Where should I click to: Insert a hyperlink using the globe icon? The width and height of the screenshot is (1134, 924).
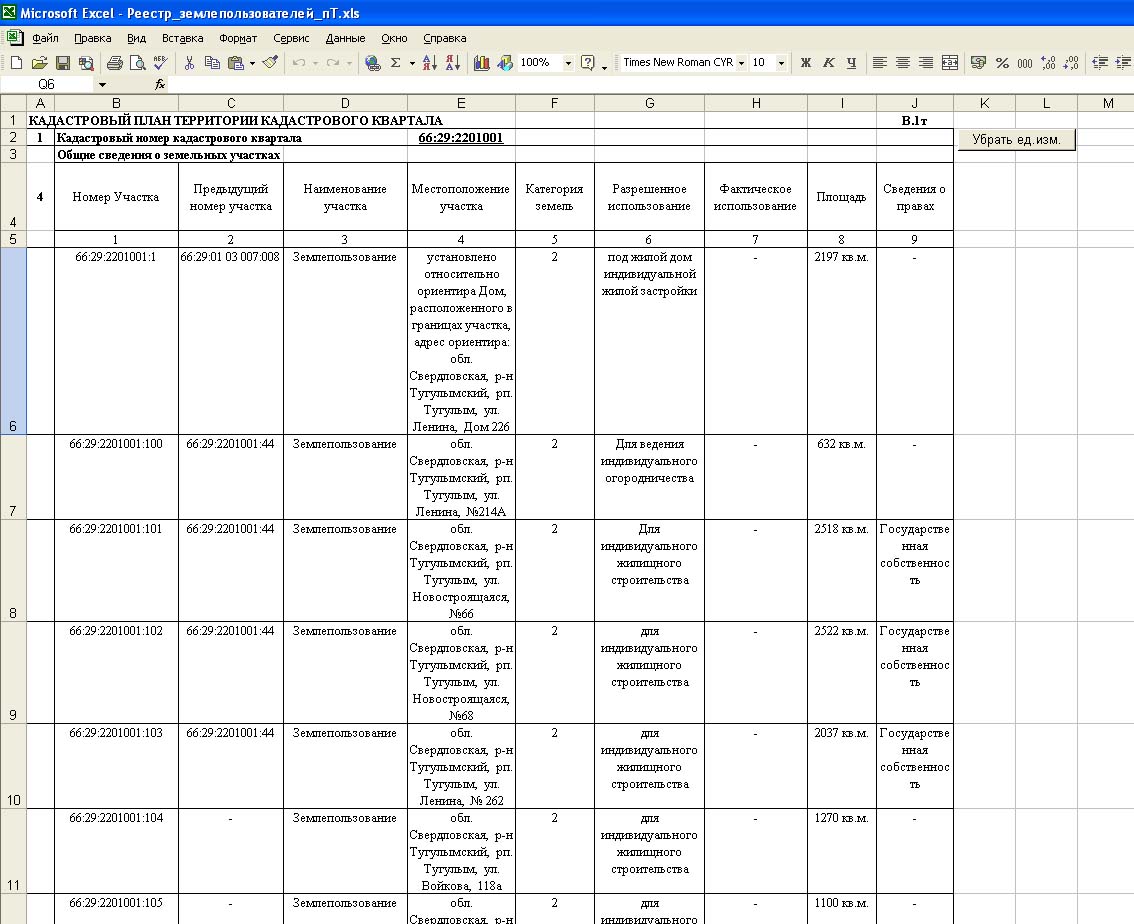pos(372,63)
